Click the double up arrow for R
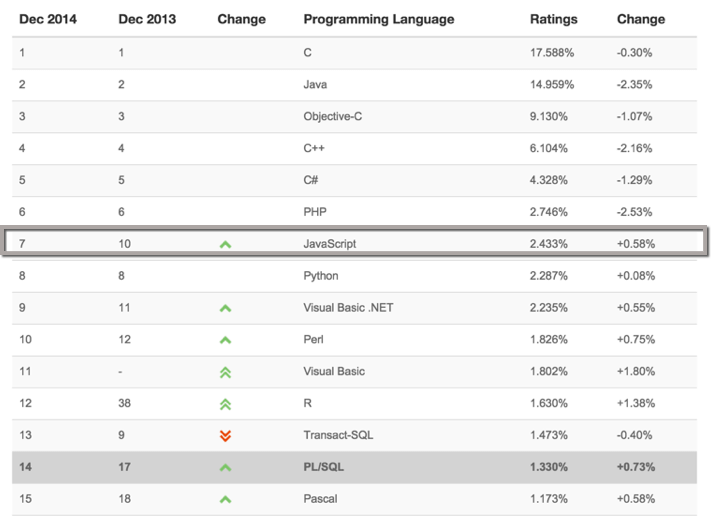The width and height of the screenshot is (711, 517). pos(225,404)
